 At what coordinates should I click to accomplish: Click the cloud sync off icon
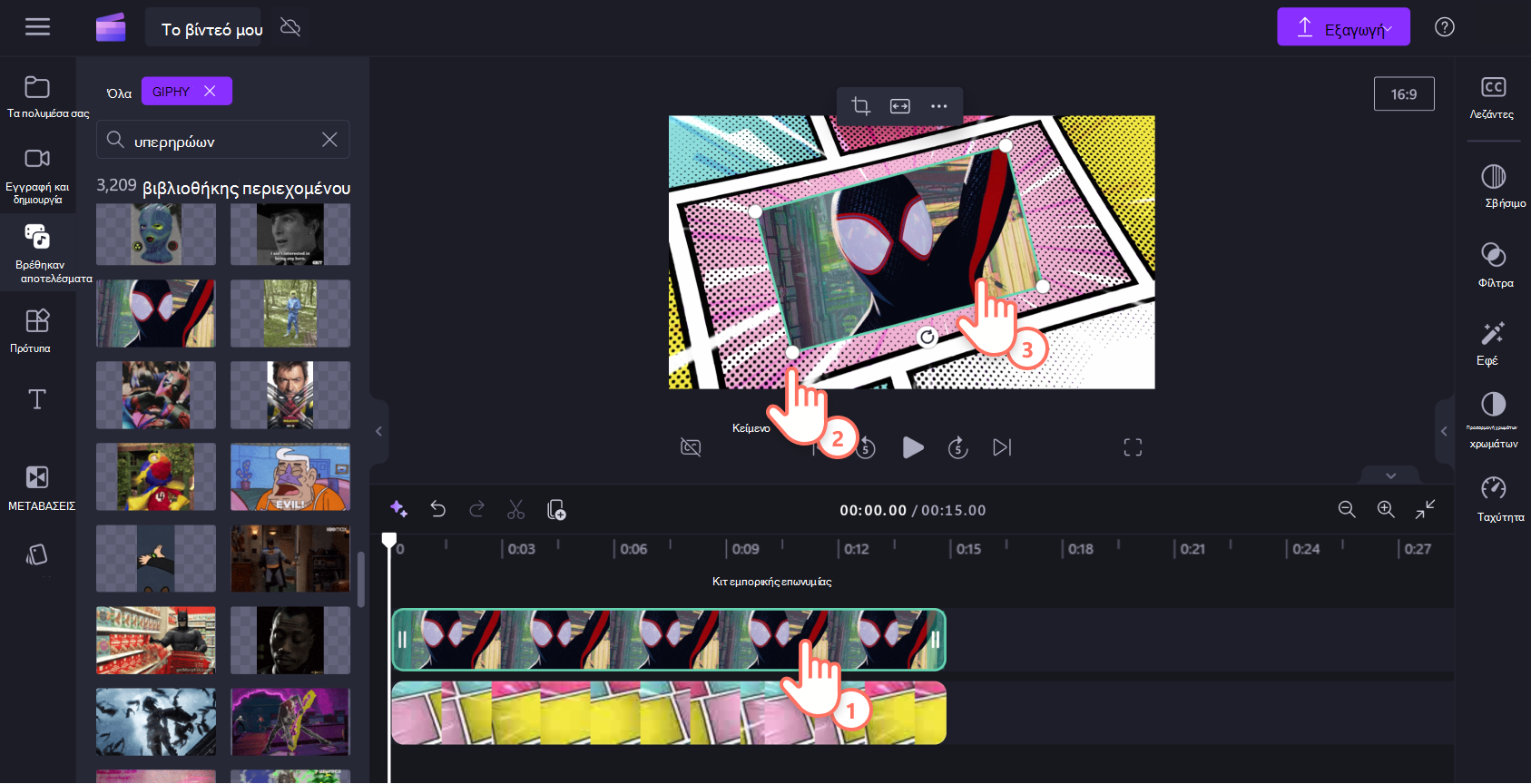290,27
